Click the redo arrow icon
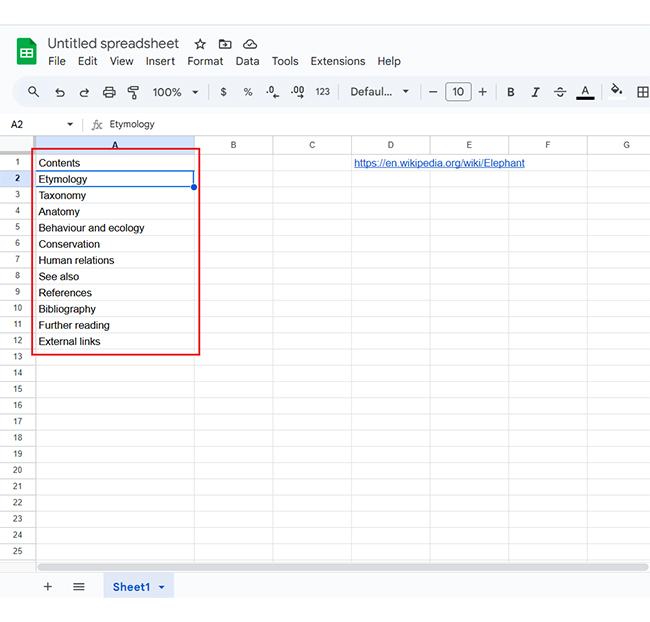The height and width of the screenshot is (622, 650). pos(84,92)
